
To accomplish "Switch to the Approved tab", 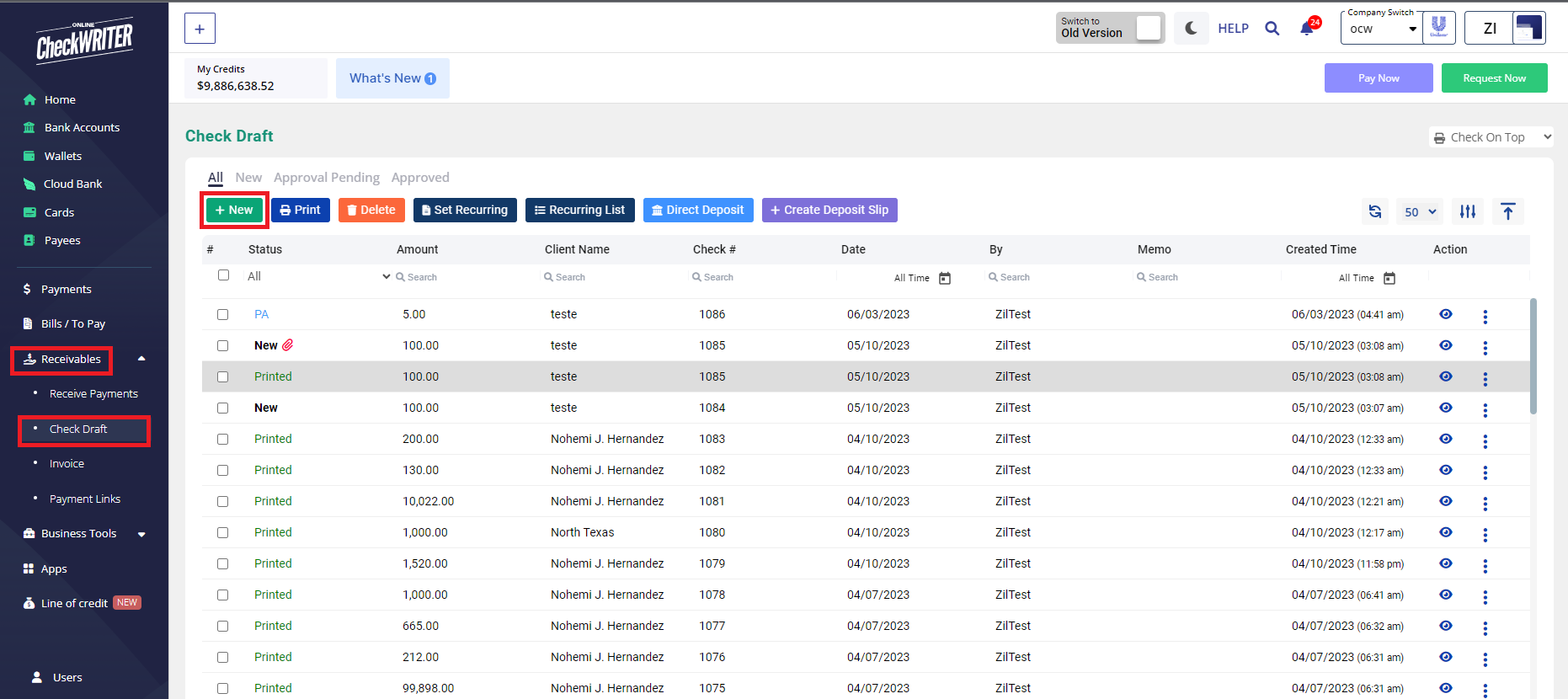I will click(420, 178).
